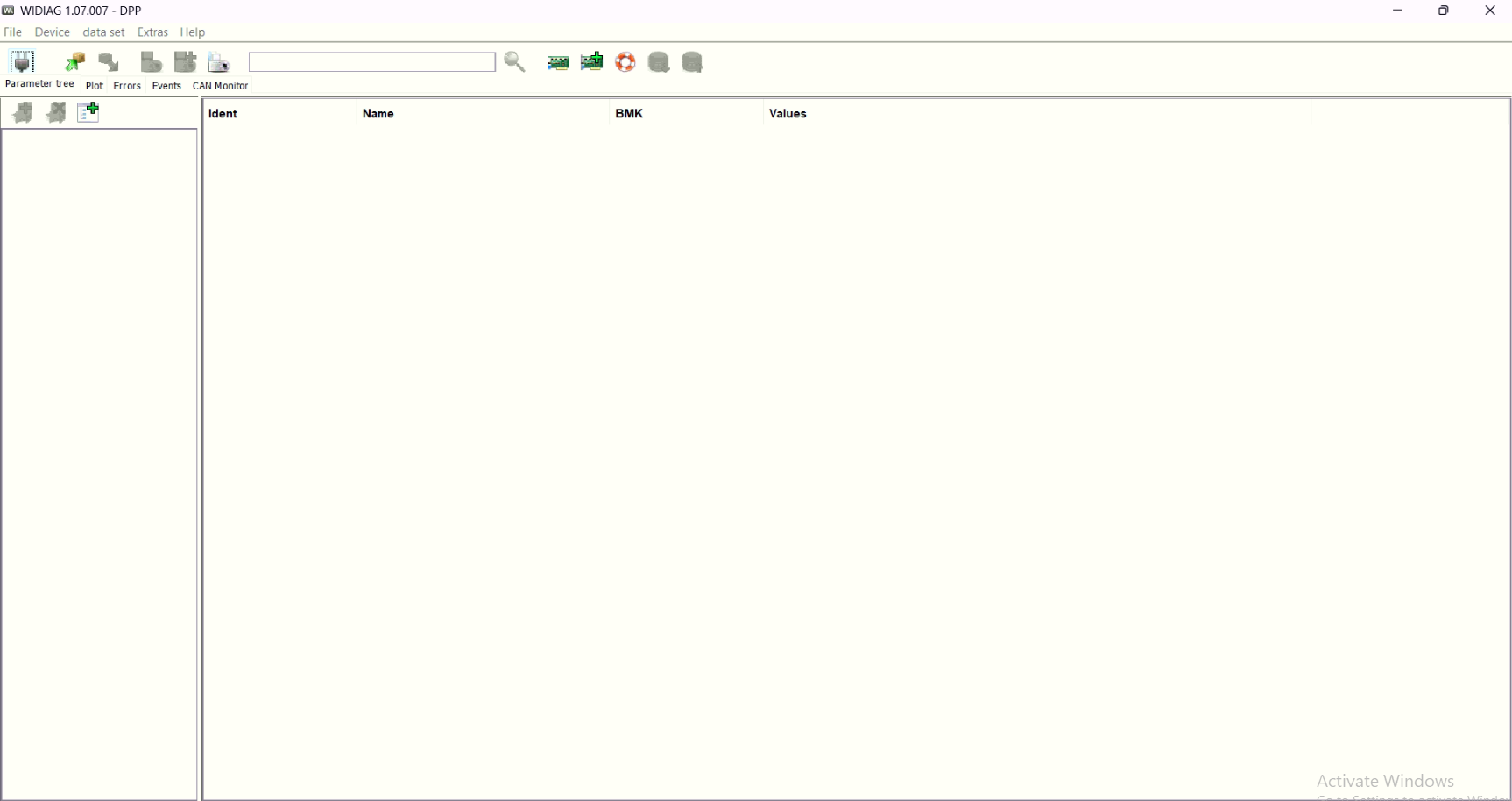Switch to the Plot tab
Screen dimensions: 1512x801
[x=95, y=86]
